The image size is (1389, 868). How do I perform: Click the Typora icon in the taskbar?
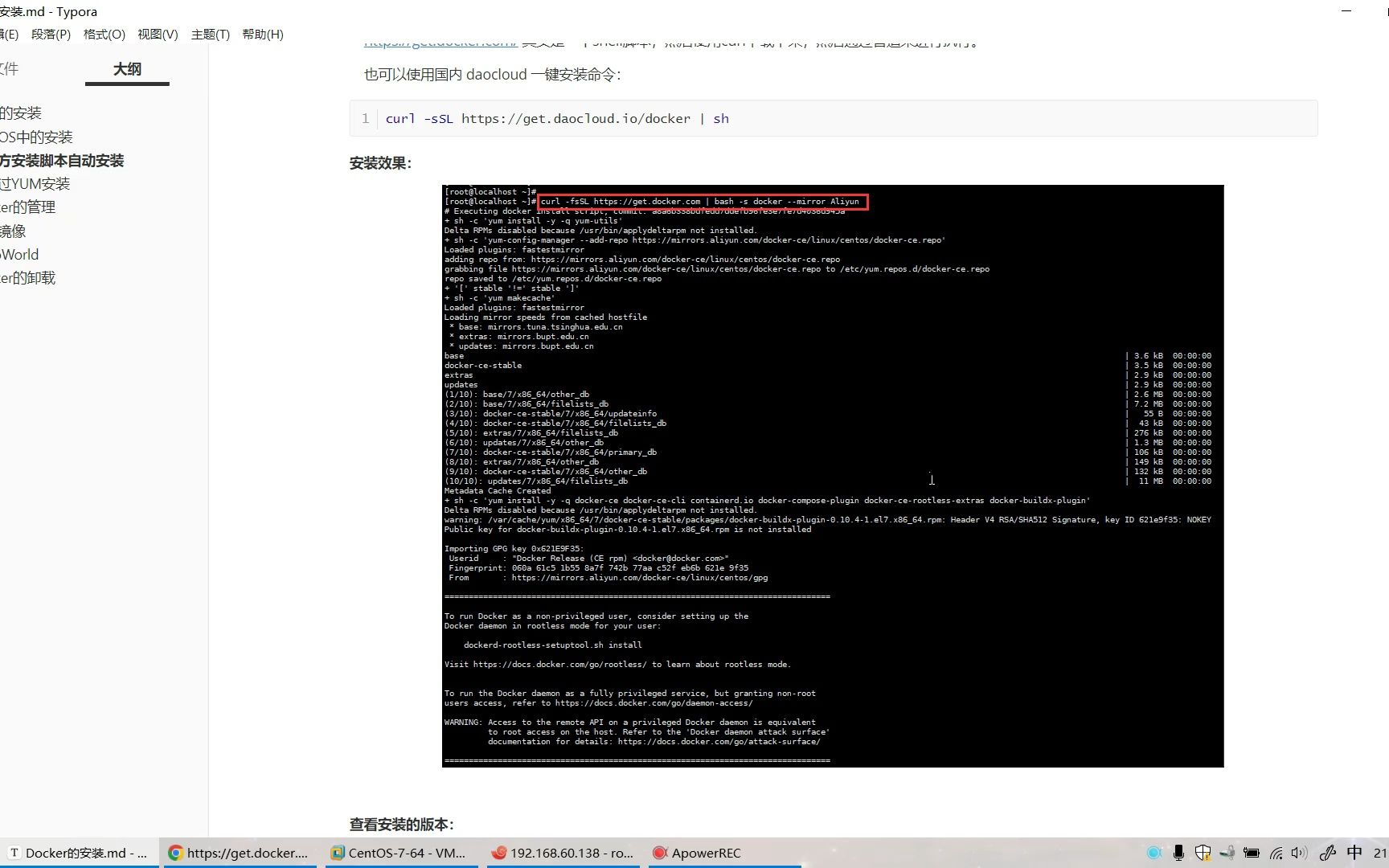point(14,853)
